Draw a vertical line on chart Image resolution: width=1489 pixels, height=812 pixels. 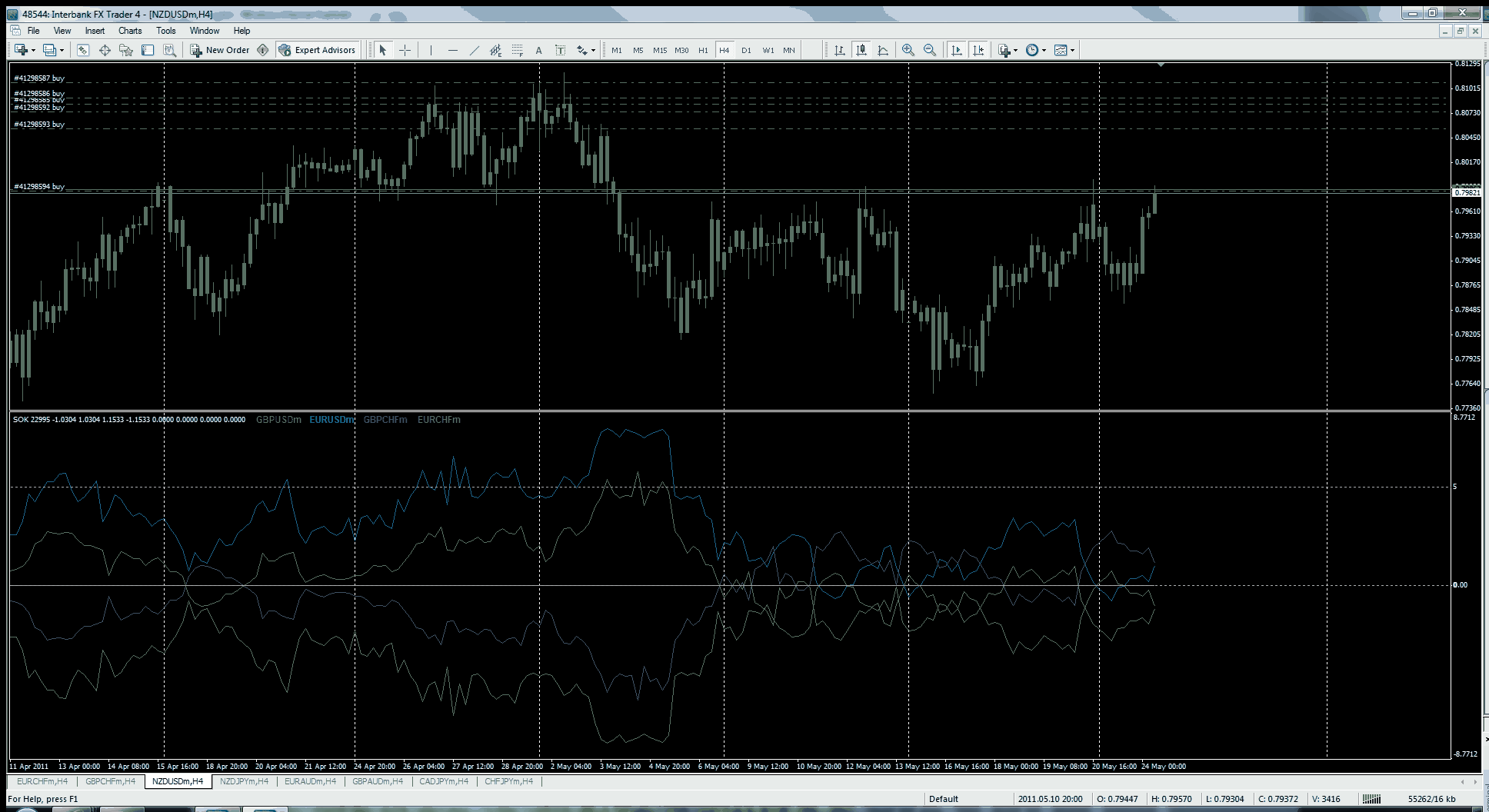point(431,51)
